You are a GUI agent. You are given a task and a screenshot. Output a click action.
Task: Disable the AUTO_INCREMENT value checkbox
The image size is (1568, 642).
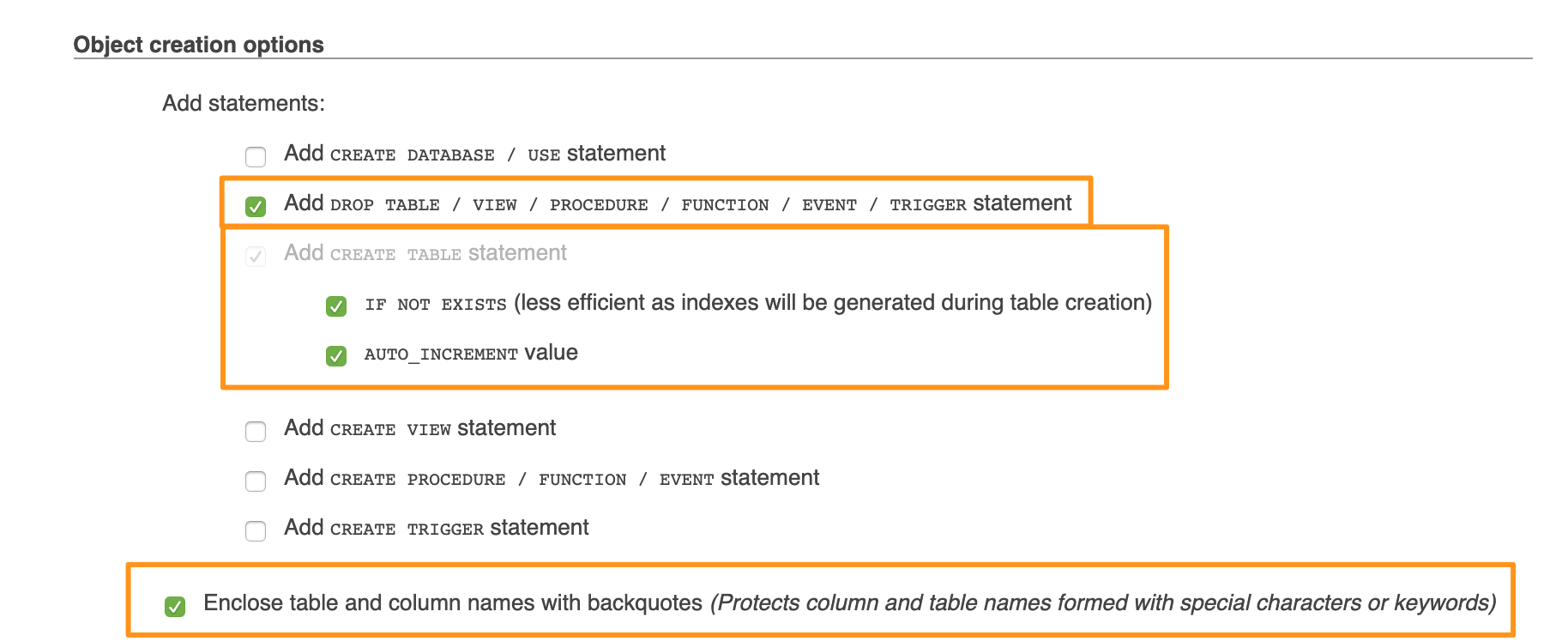(x=336, y=355)
